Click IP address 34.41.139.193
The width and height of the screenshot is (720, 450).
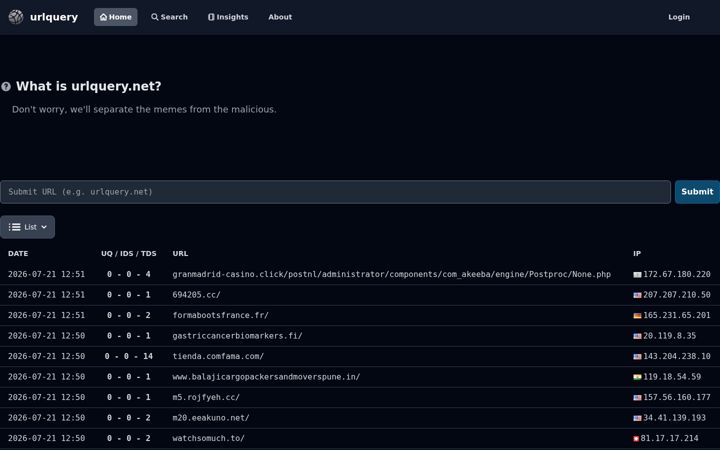[675, 417]
